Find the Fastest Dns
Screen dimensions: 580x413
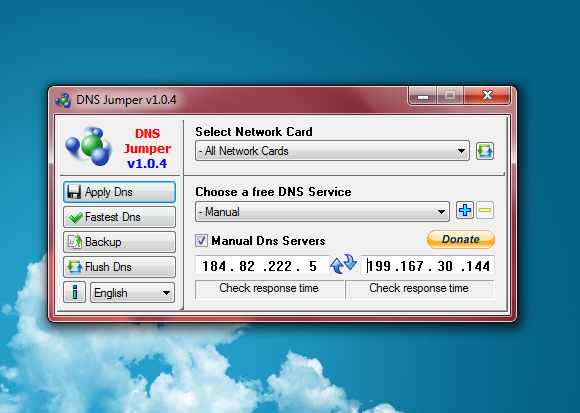119,217
